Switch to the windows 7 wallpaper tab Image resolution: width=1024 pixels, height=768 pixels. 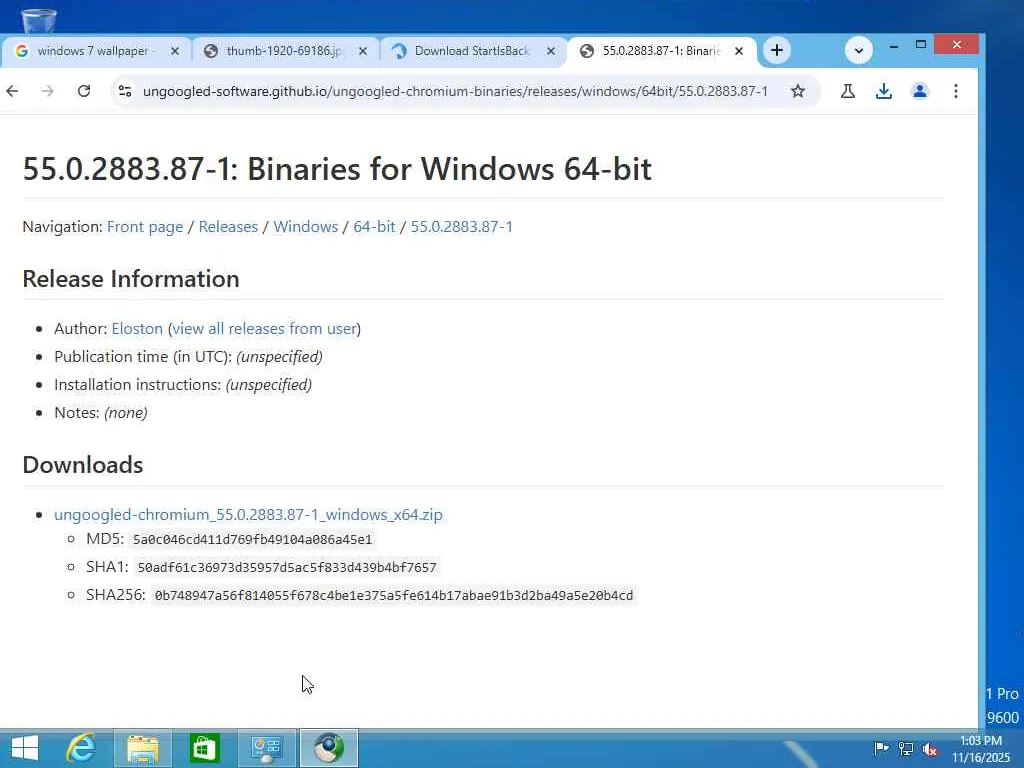pyautogui.click(x=93, y=50)
